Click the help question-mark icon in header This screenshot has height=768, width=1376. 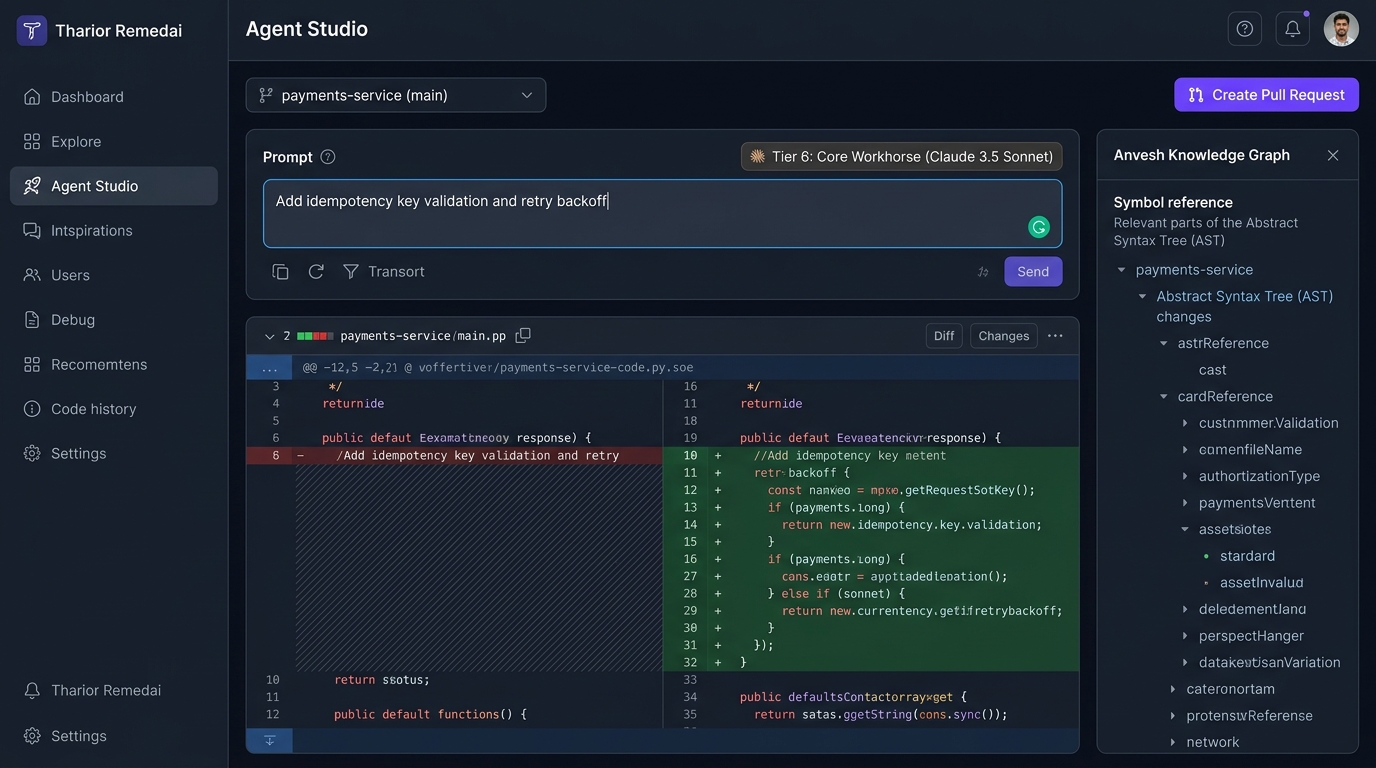[x=1245, y=29]
